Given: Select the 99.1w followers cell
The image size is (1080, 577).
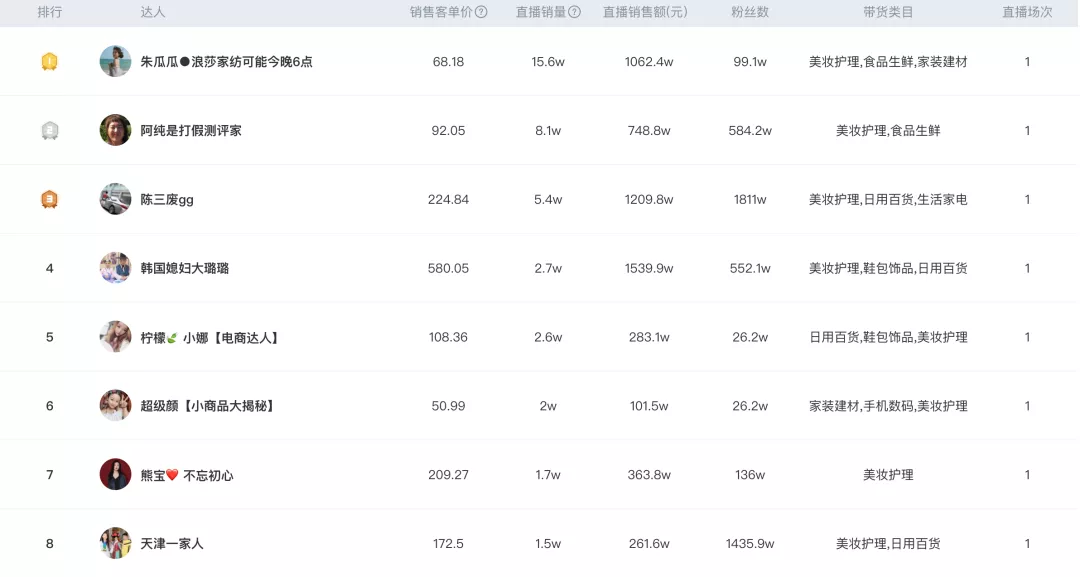Looking at the screenshot, I should click(750, 62).
